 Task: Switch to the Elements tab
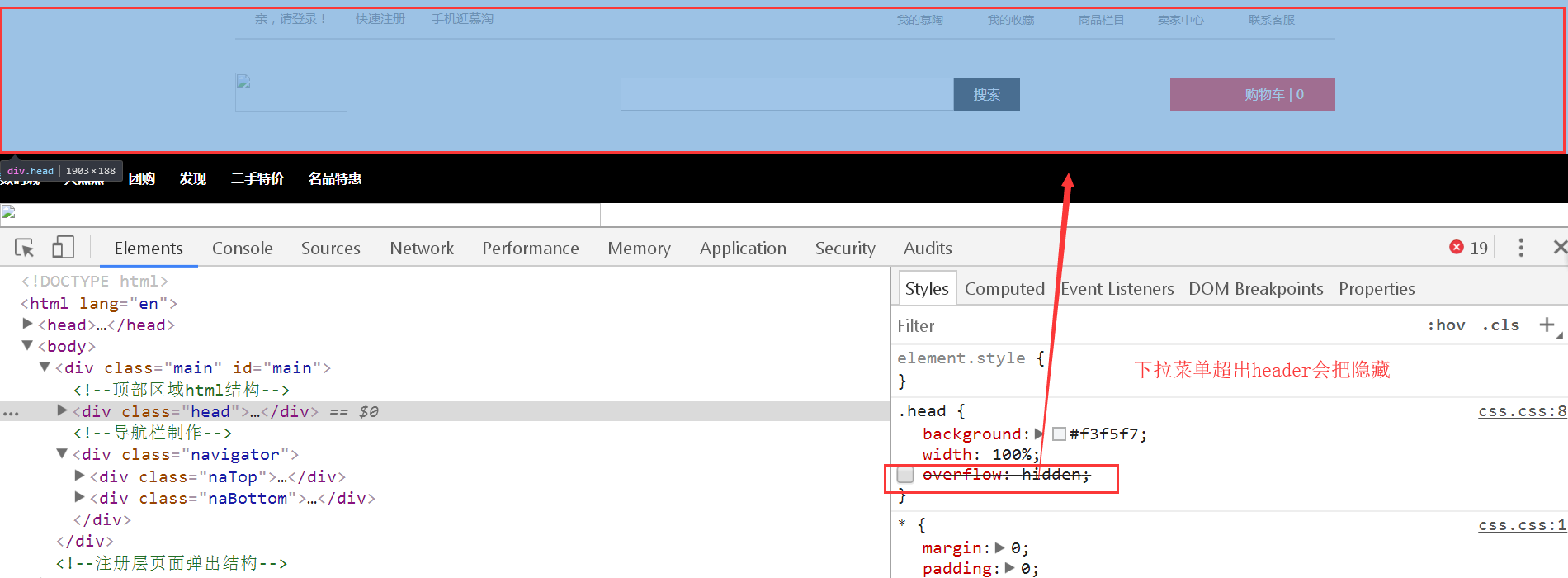coord(149,249)
